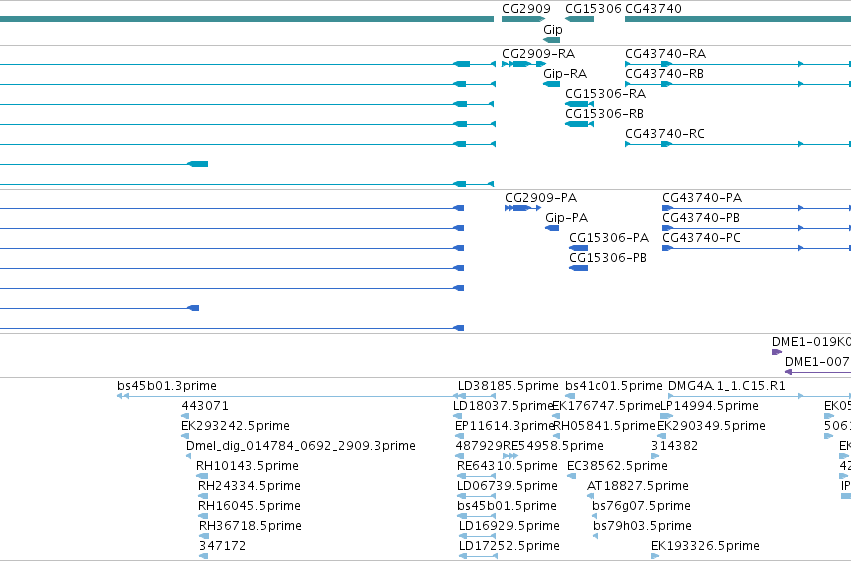Viewport: 851px width, 561px height.
Task: Select the CG15306-PA protein label
Action: pos(609,238)
